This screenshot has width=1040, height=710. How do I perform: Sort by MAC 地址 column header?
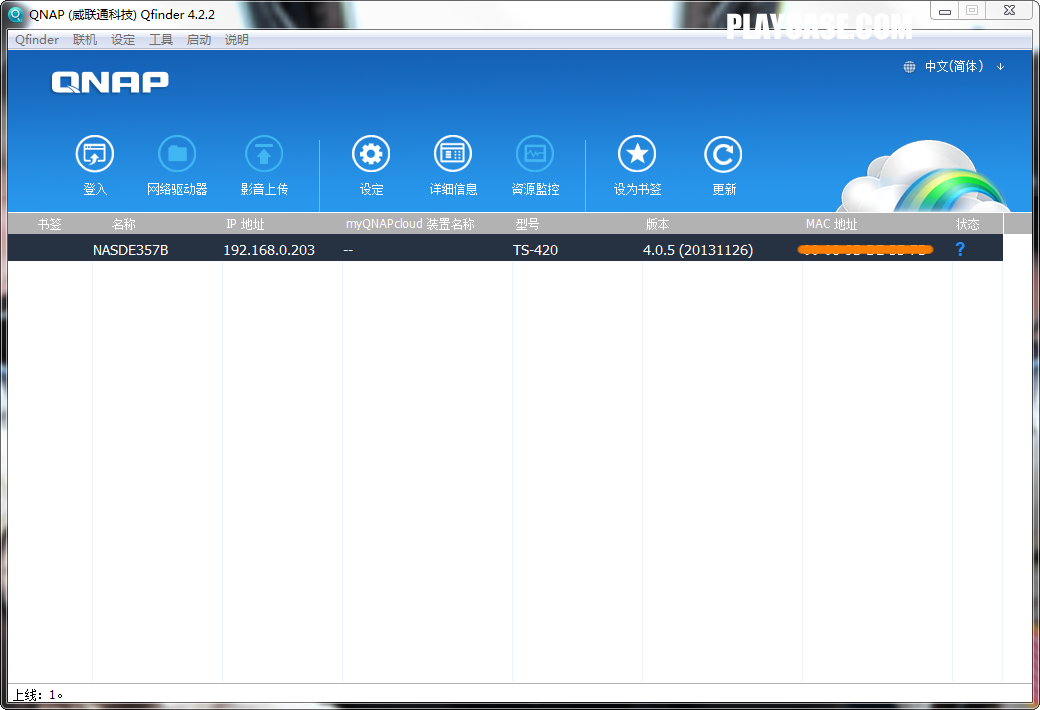[831, 224]
